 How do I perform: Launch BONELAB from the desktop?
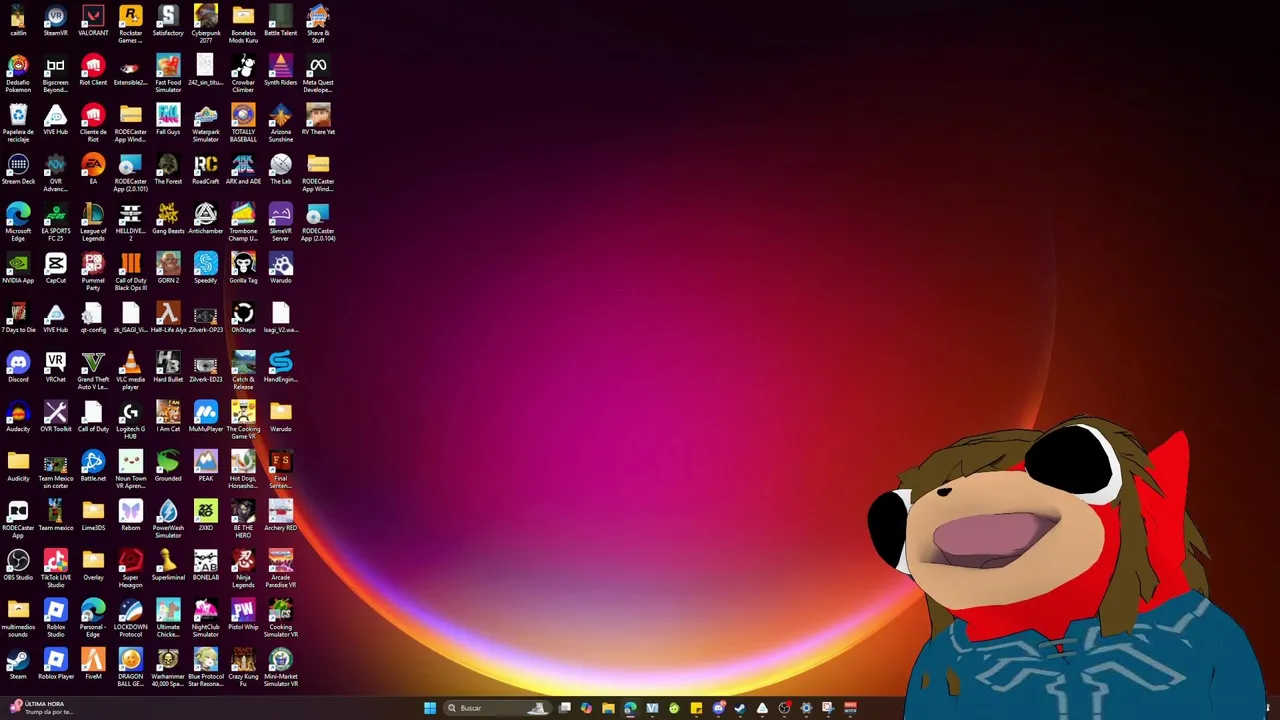coord(206,566)
